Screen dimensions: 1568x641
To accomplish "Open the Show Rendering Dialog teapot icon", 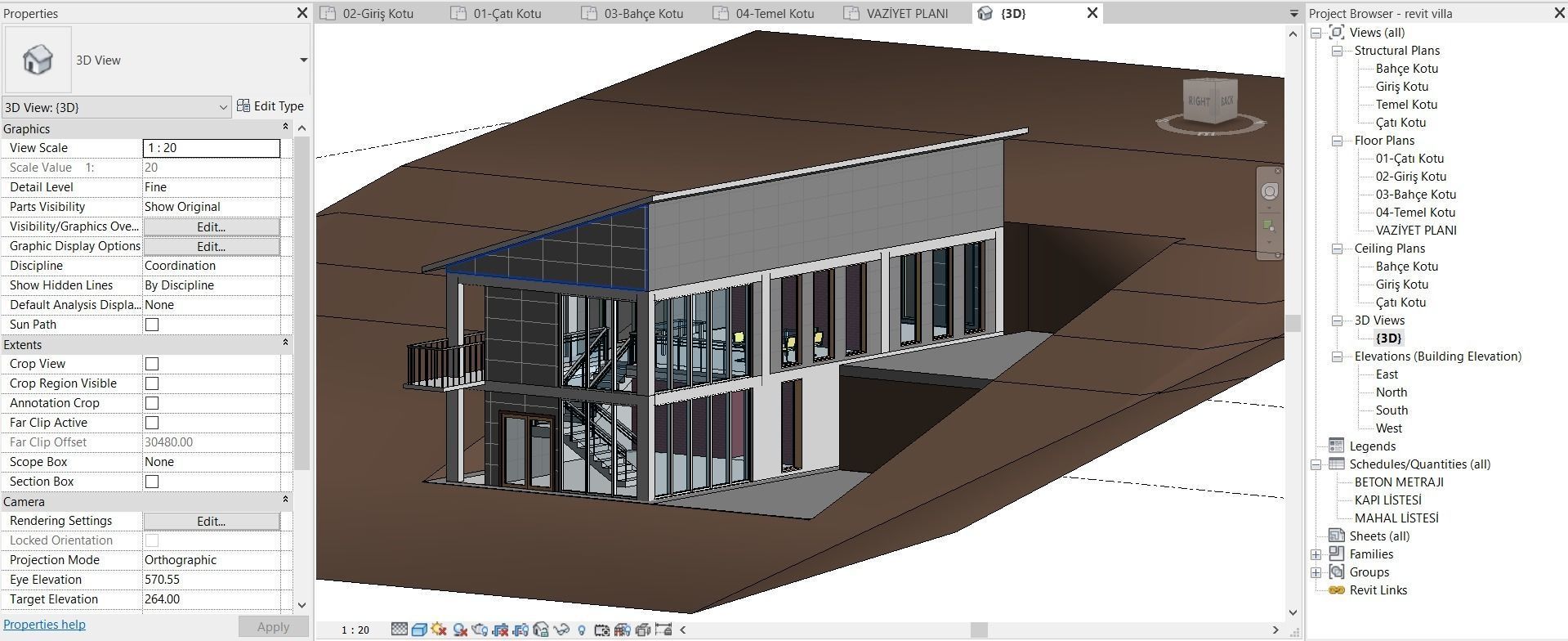I will point(480,630).
